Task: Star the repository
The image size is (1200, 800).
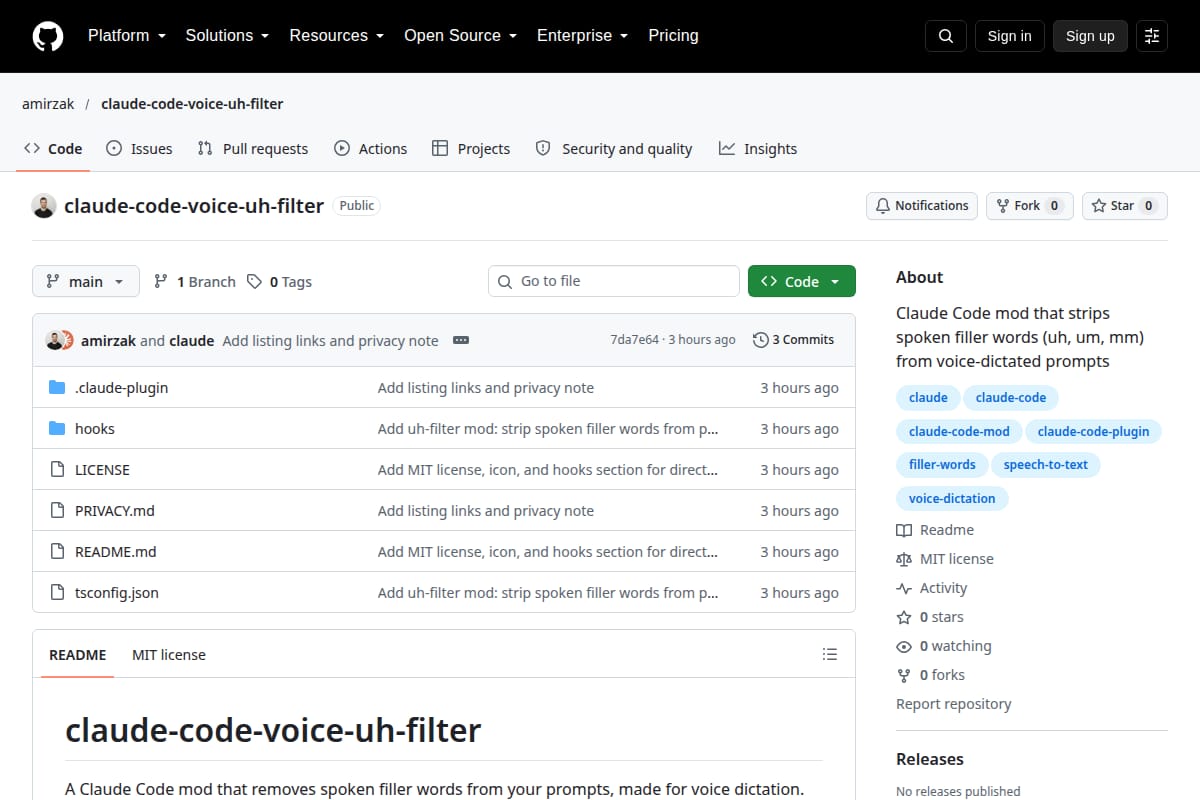Action: click(x=1125, y=206)
